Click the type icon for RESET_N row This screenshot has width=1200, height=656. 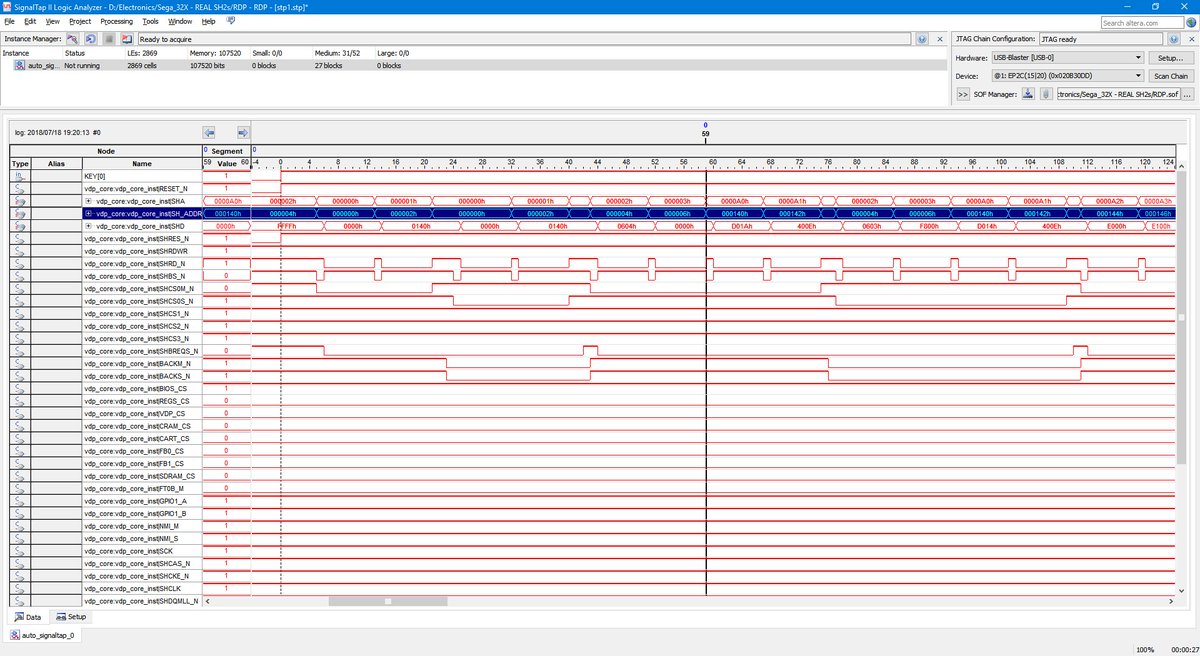pos(20,188)
